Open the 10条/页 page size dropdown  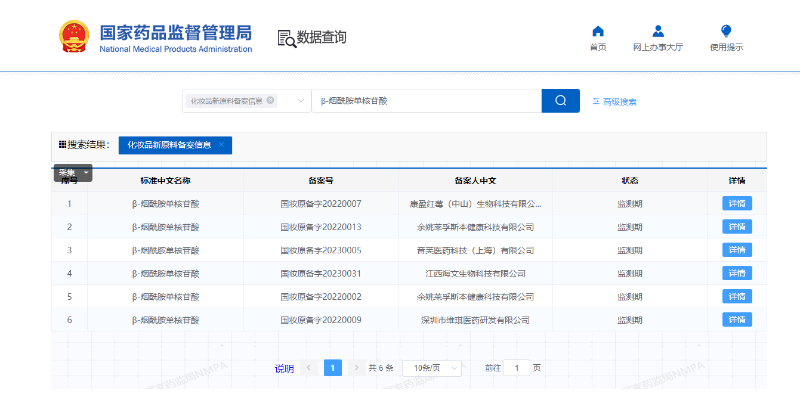click(432, 368)
